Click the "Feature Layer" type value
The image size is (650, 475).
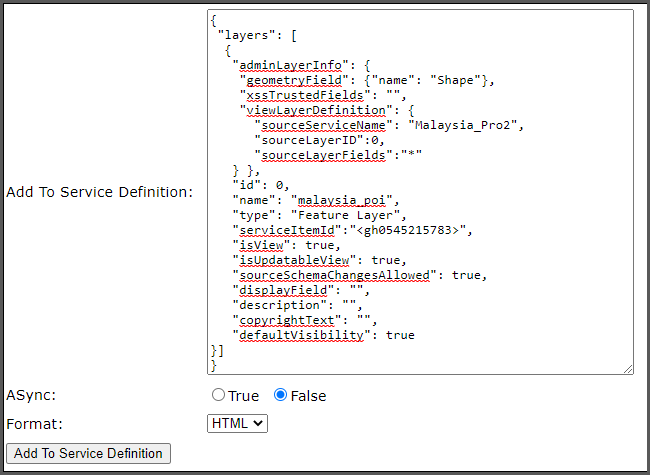pyautogui.click(x=345, y=215)
